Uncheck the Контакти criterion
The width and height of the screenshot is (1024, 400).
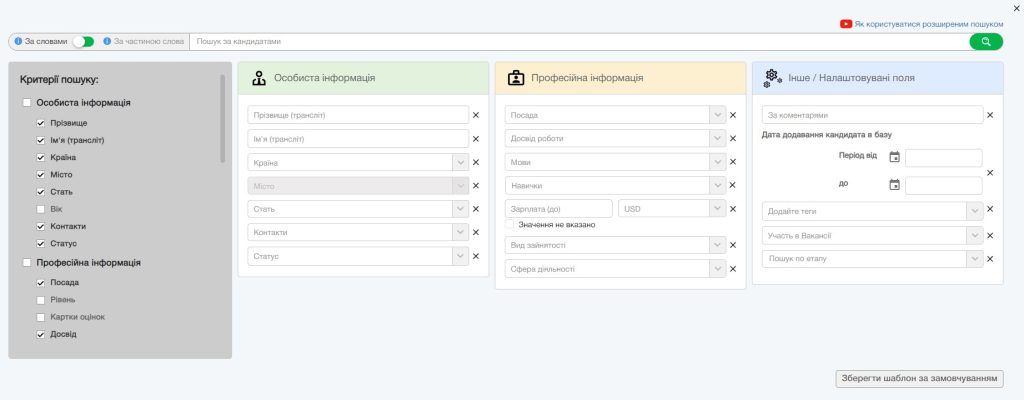tap(40, 226)
